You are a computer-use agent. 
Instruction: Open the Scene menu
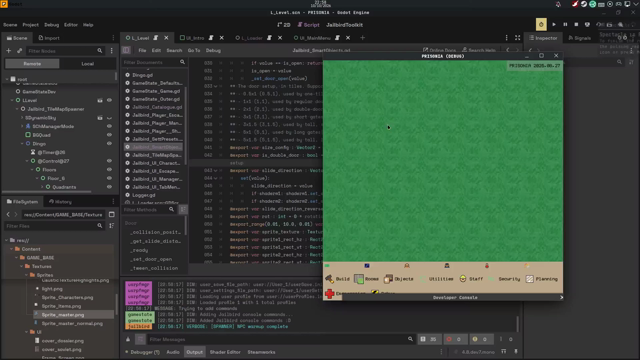(x=10, y=25)
